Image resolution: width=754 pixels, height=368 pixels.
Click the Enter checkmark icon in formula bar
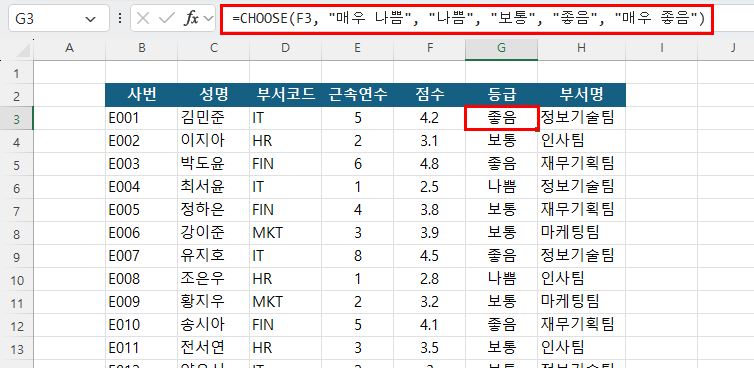point(167,19)
